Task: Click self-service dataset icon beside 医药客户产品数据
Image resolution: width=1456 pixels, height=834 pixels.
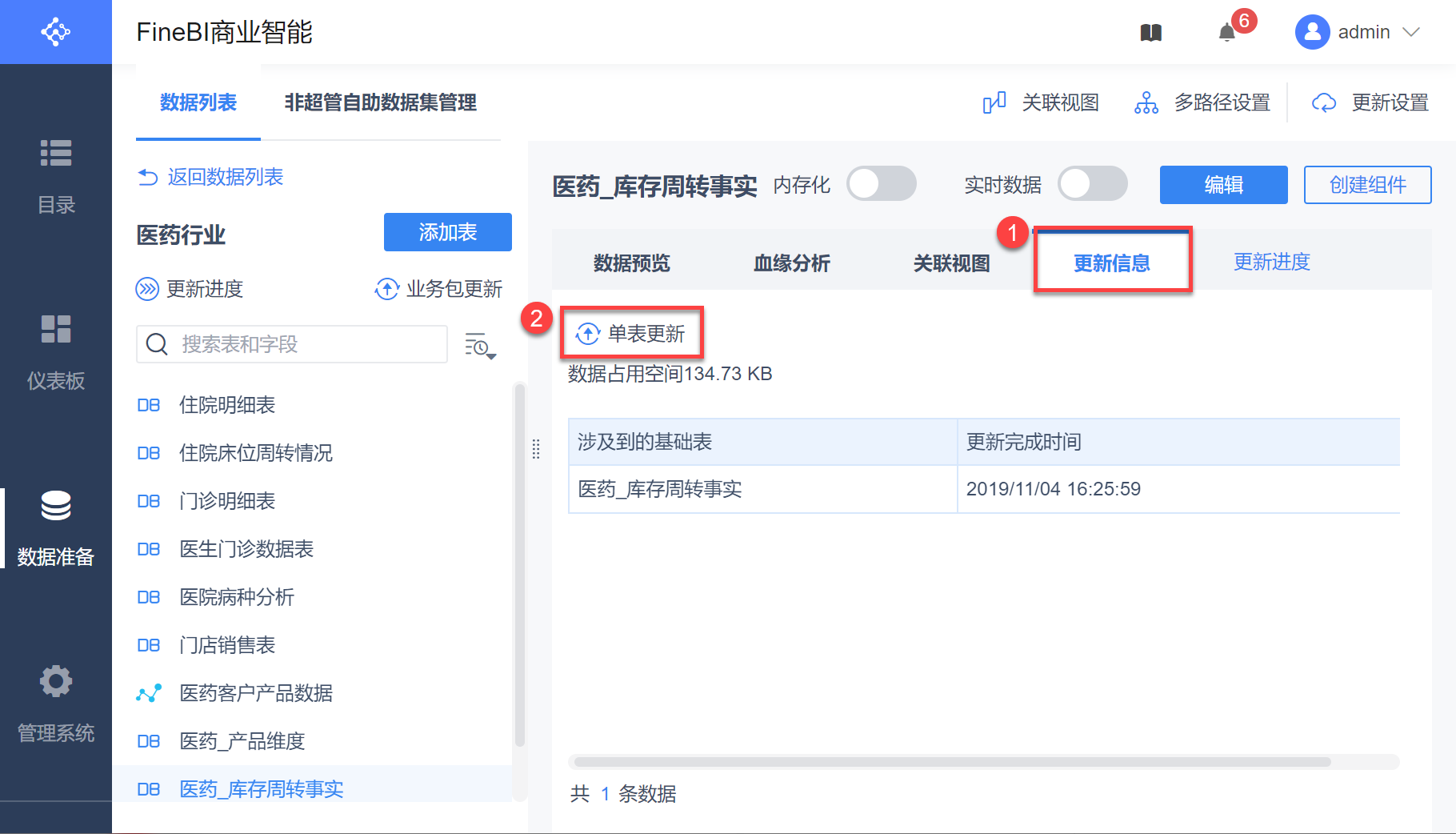Action: (149, 693)
